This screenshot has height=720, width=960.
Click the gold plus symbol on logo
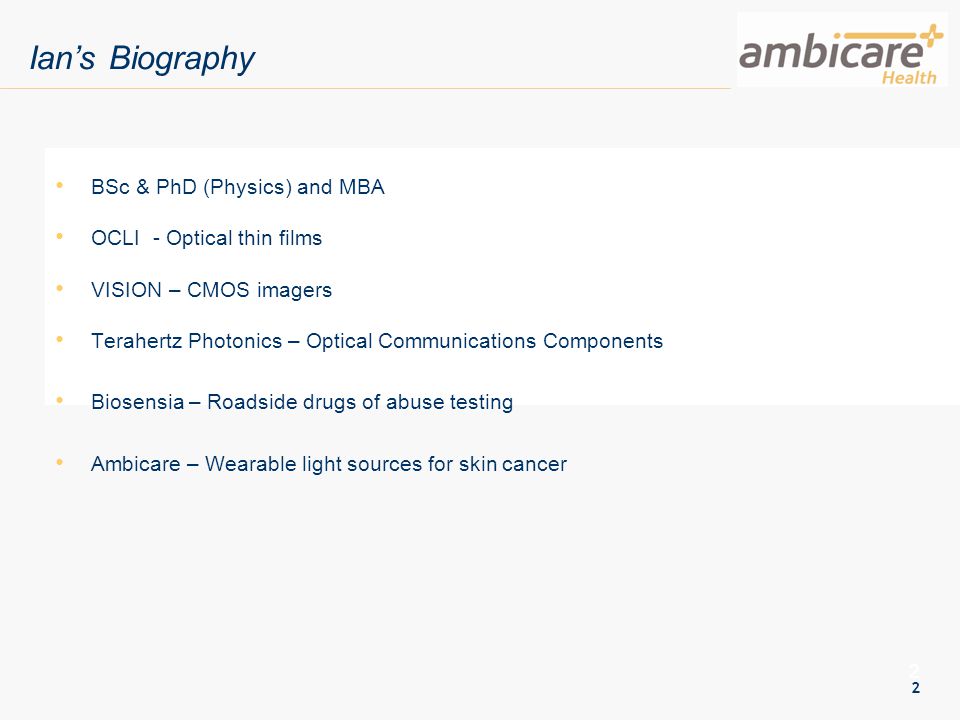[932, 35]
